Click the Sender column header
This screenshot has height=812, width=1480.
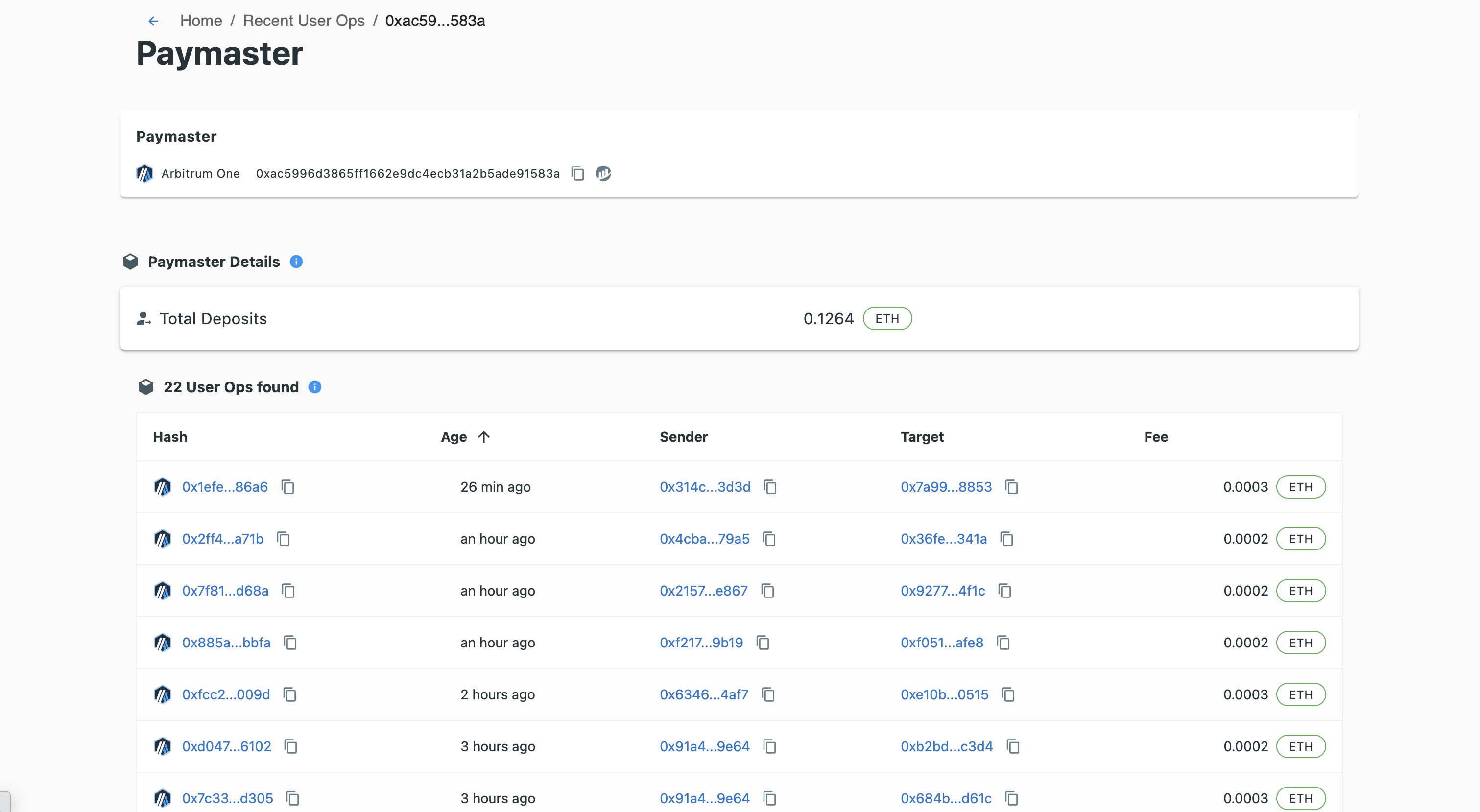tap(684, 437)
